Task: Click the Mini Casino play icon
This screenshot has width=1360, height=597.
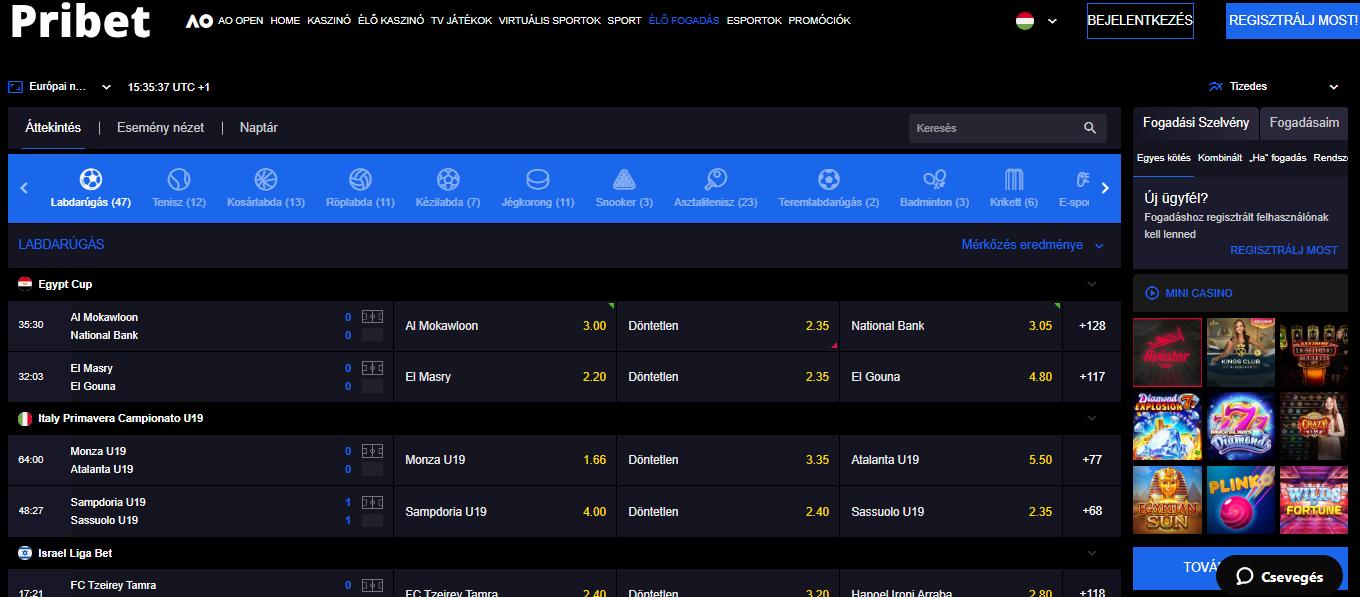Action: 1152,293
